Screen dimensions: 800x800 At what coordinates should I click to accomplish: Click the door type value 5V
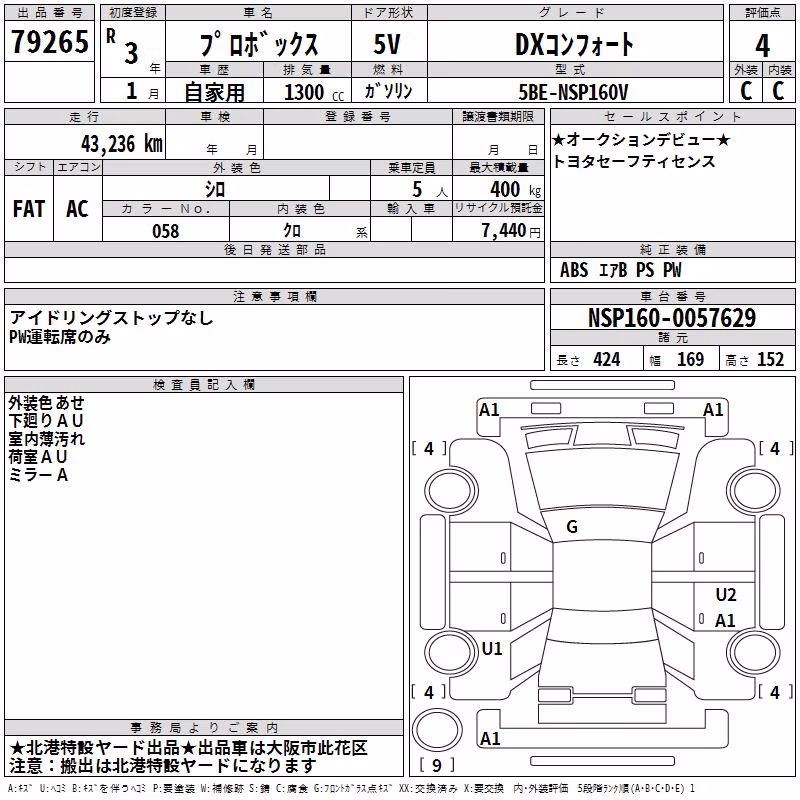point(387,44)
